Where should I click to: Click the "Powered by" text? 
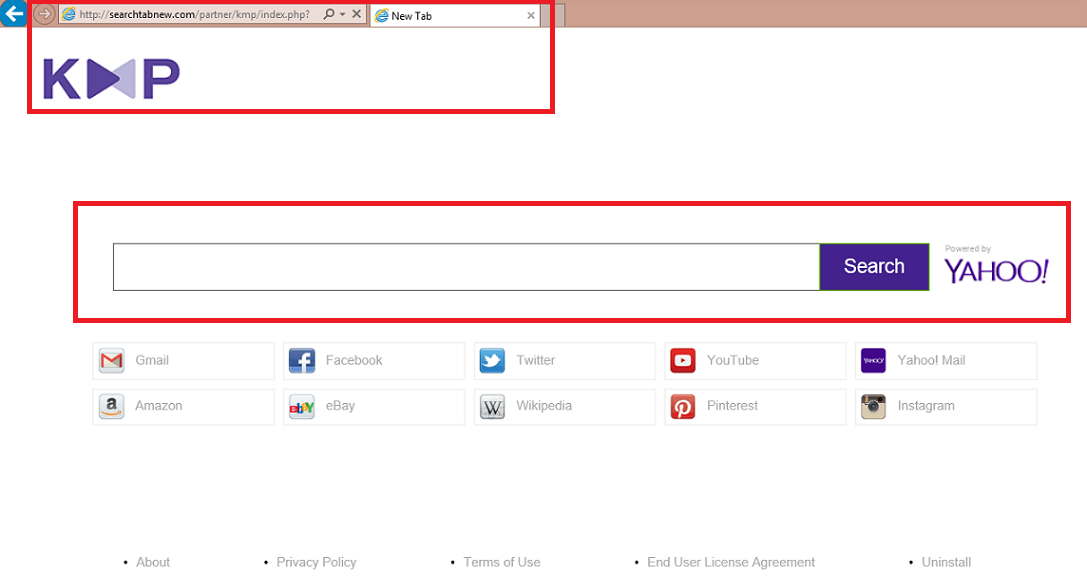click(x=968, y=249)
